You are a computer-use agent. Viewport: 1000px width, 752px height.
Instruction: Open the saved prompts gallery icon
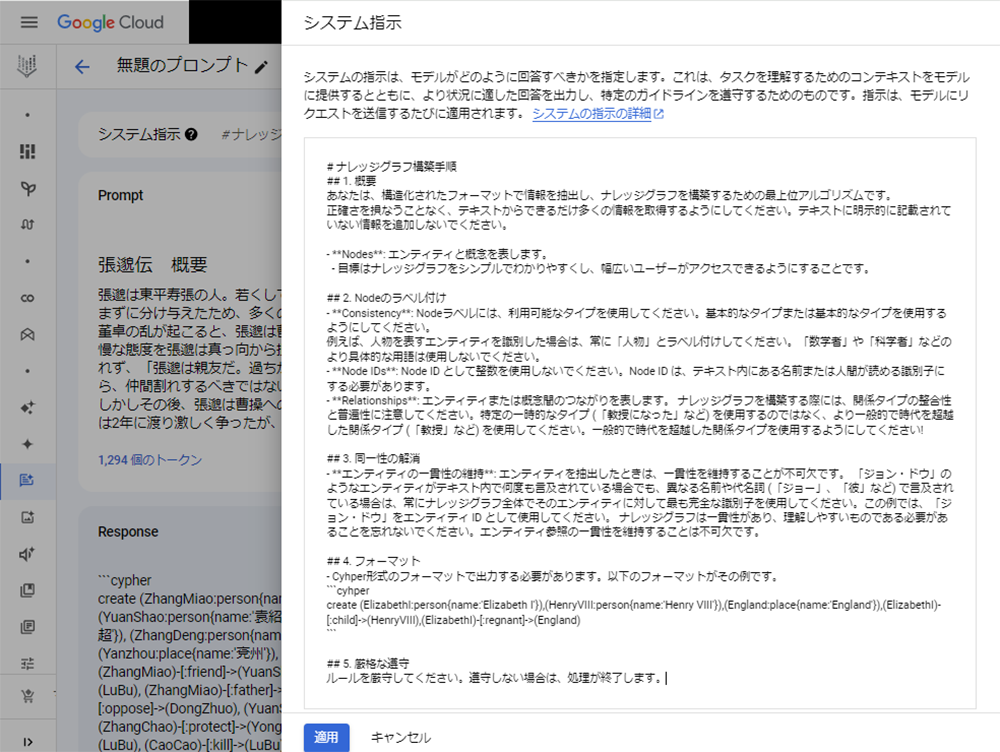(x=27, y=590)
